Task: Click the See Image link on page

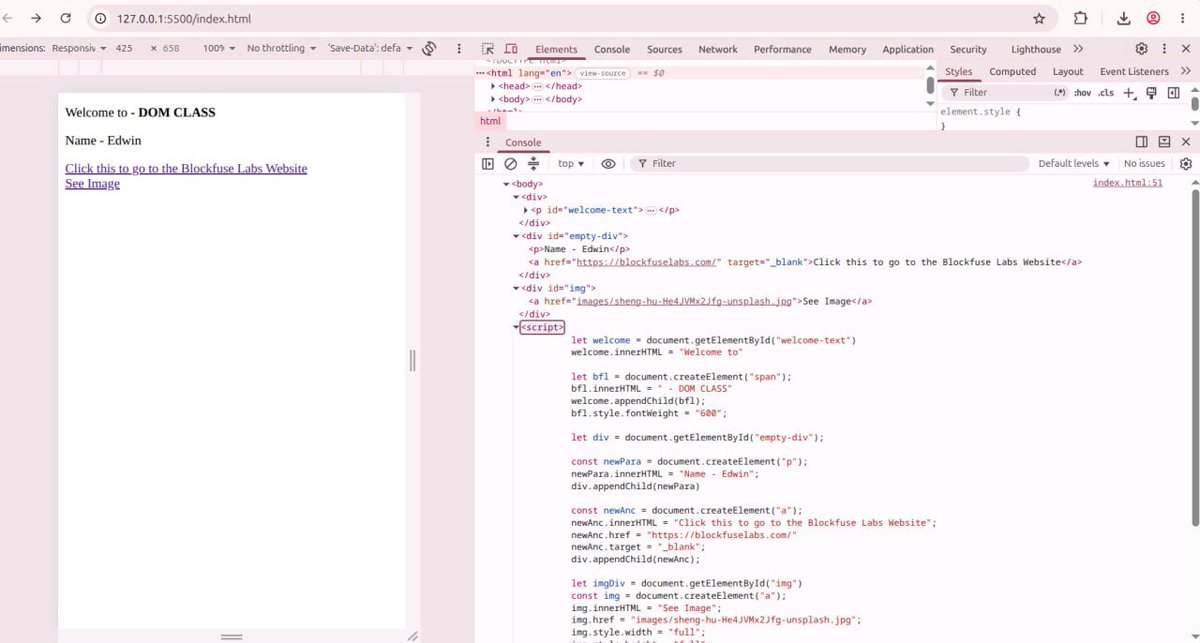Action: pos(92,183)
